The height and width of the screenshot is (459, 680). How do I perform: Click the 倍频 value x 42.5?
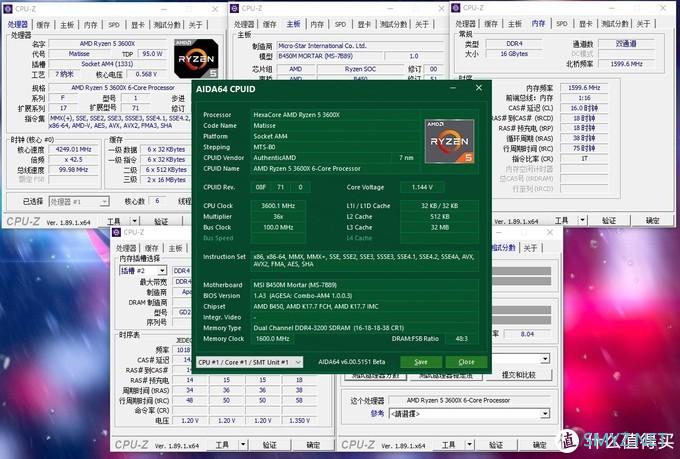coord(73,160)
